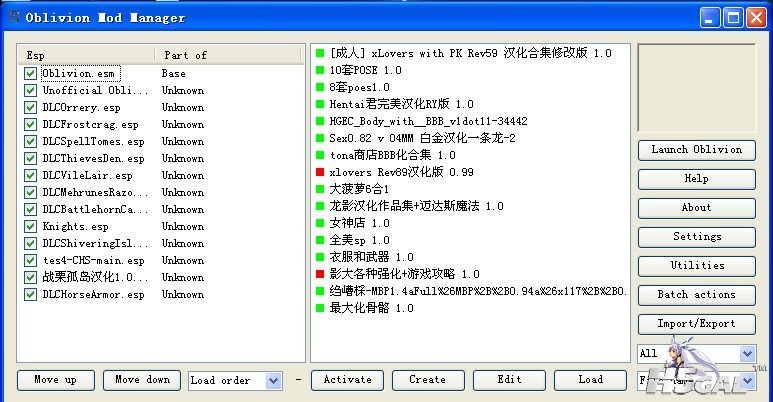Click the green icon beside 衣服和武器 1.0

pyautogui.click(x=321, y=257)
